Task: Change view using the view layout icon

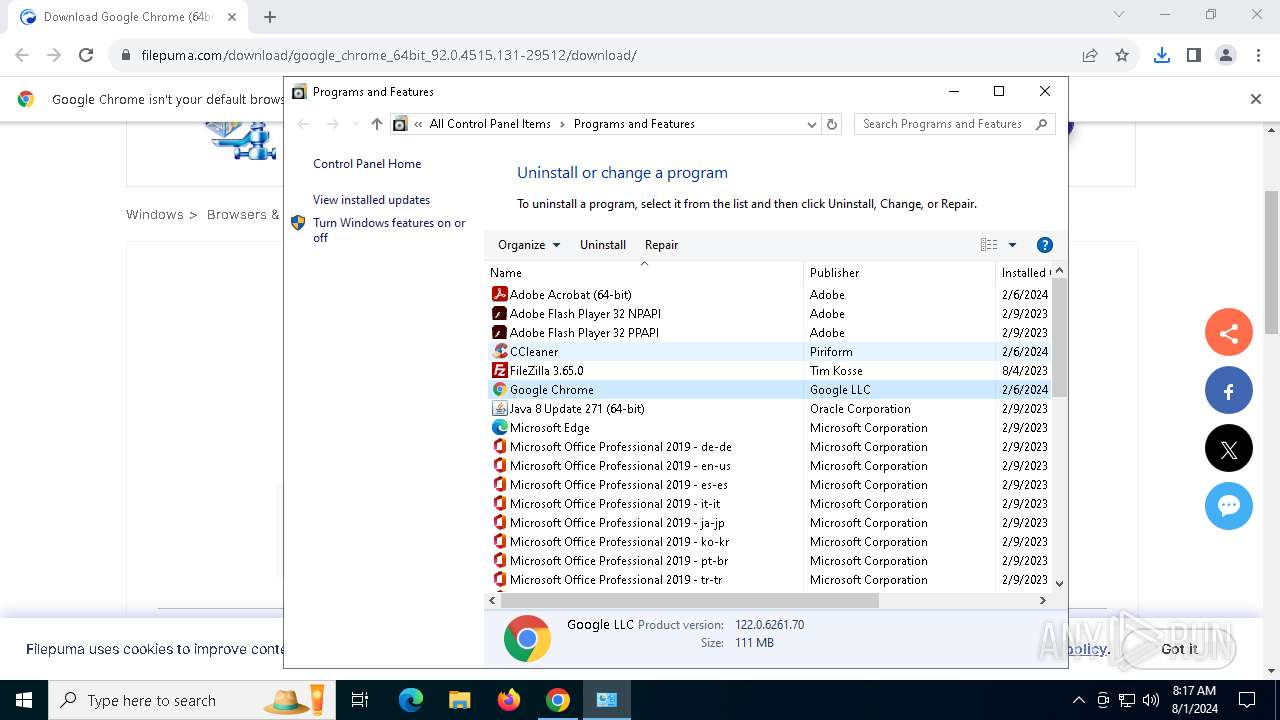Action: [989, 245]
